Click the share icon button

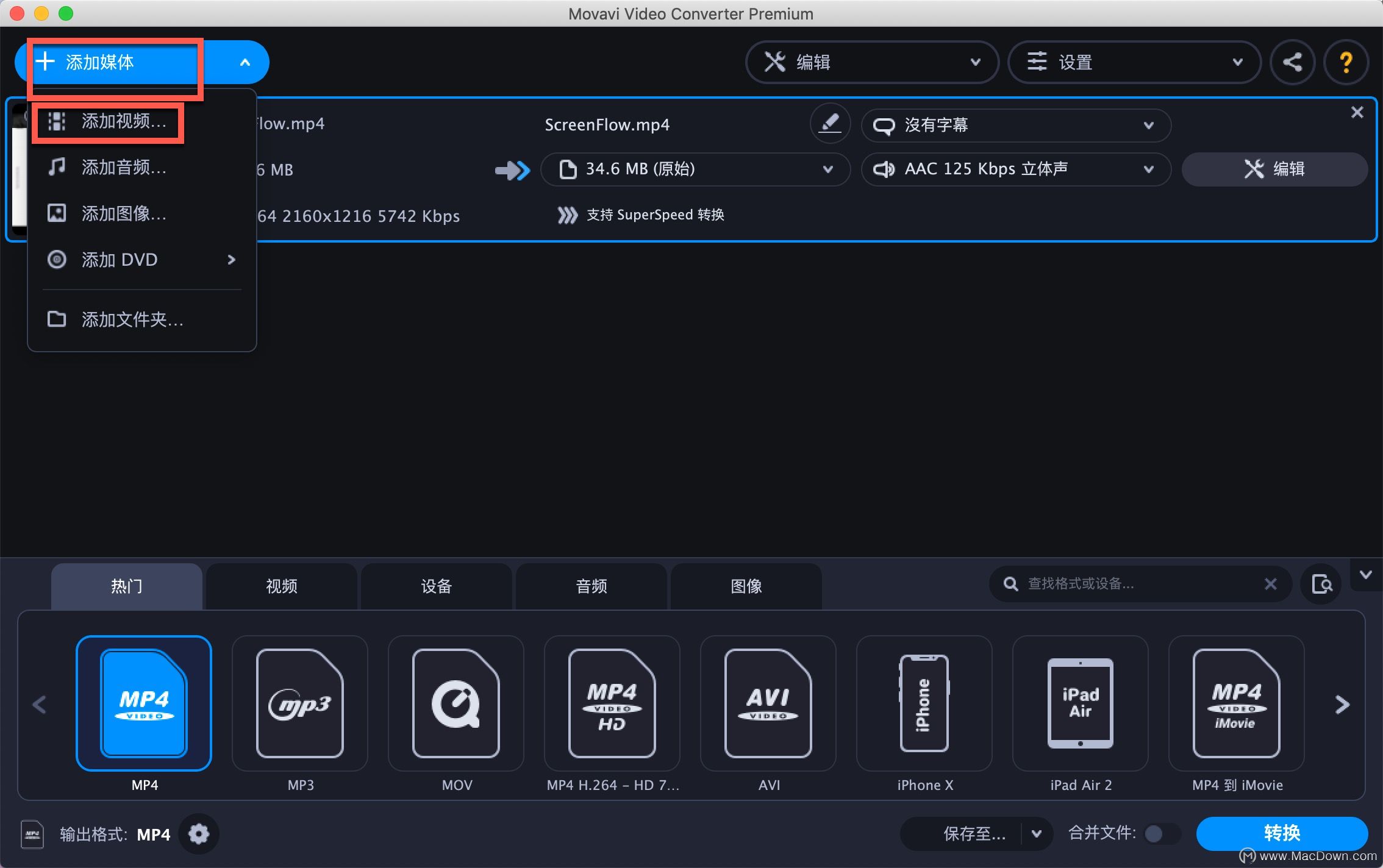click(1292, 62)
